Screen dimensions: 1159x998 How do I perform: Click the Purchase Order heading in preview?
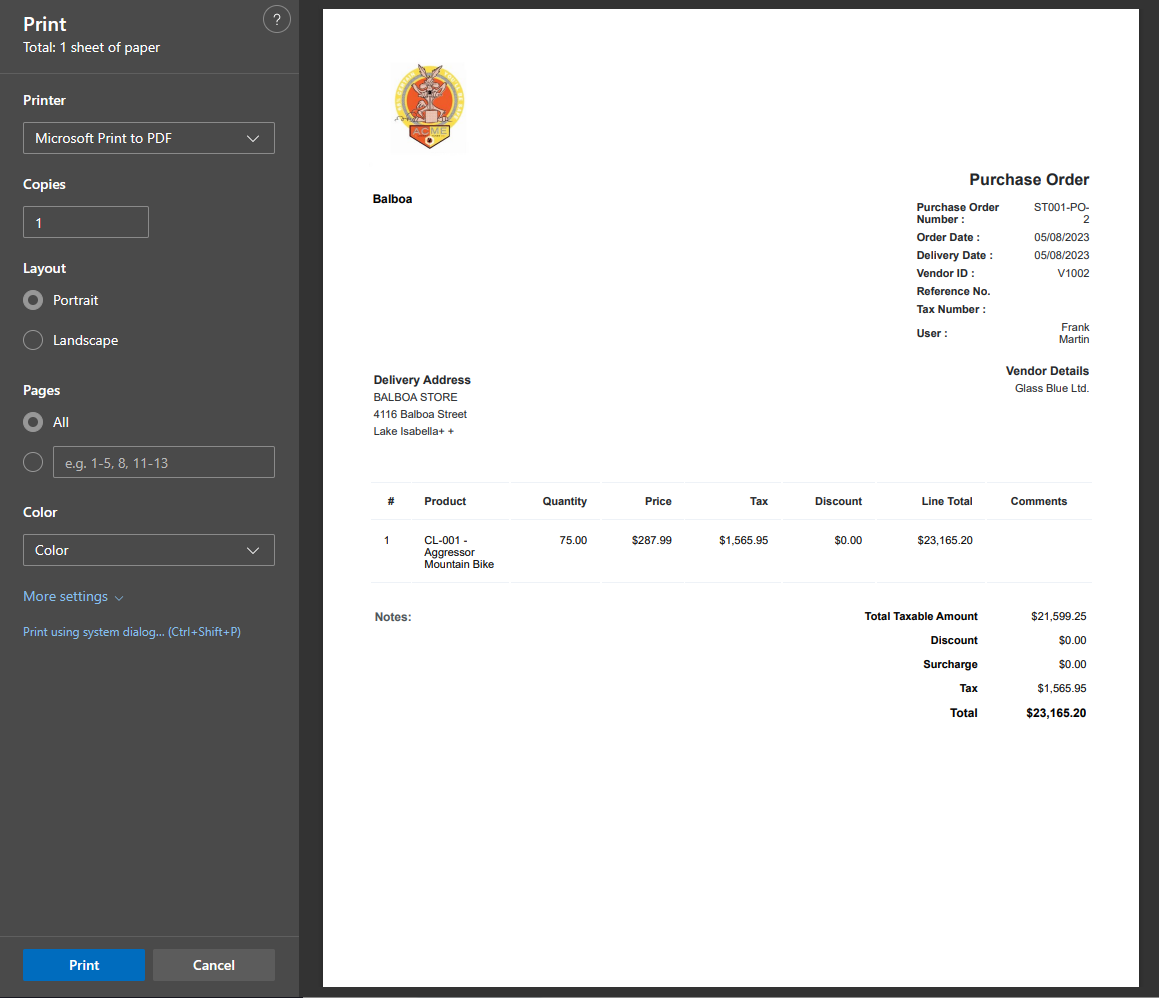point(1028,180)
